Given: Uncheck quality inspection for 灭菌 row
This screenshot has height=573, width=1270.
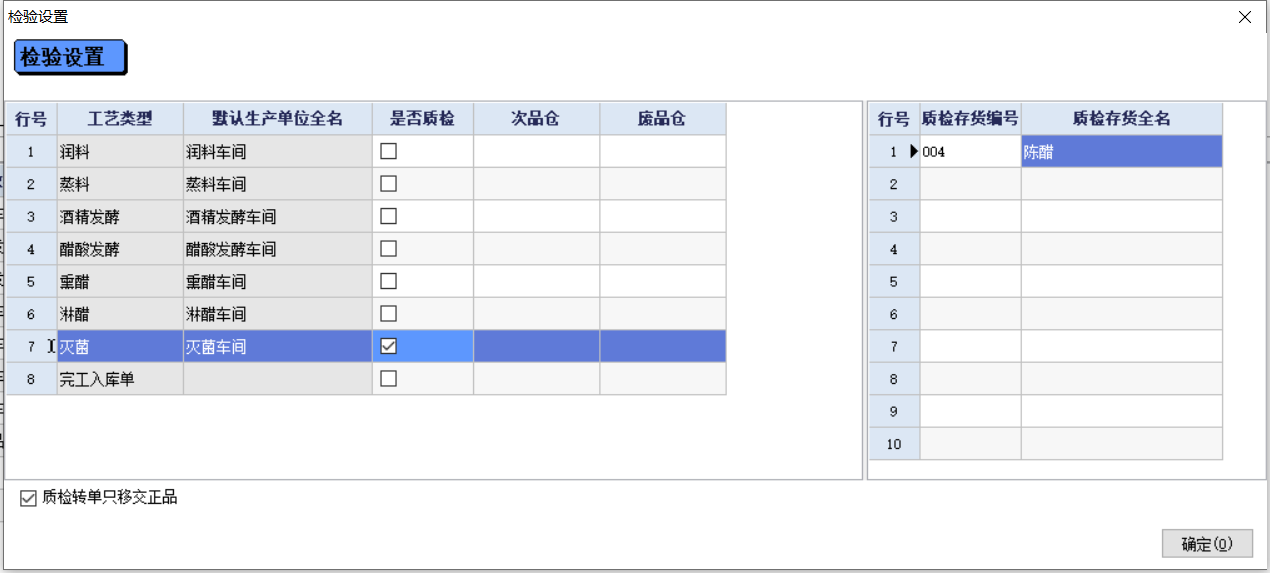Looking at the screenshot, I should click(388, 346).
